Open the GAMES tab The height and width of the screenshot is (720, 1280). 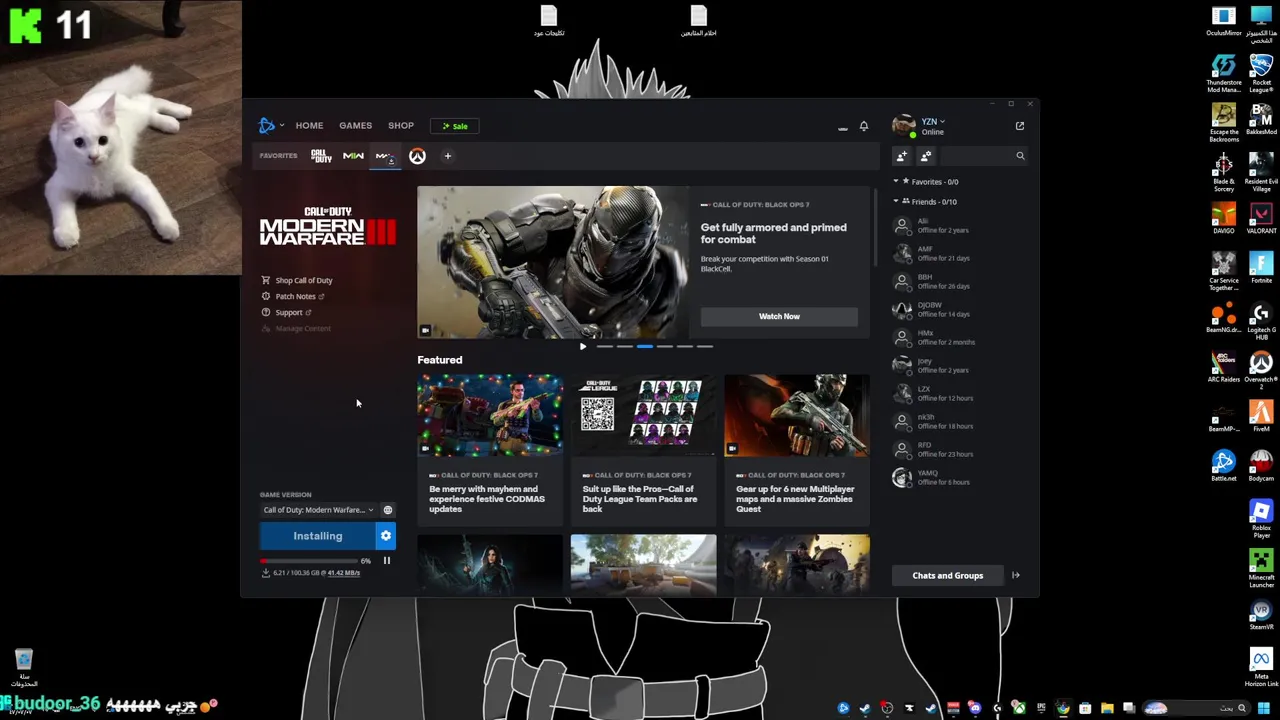coord(355,126)
